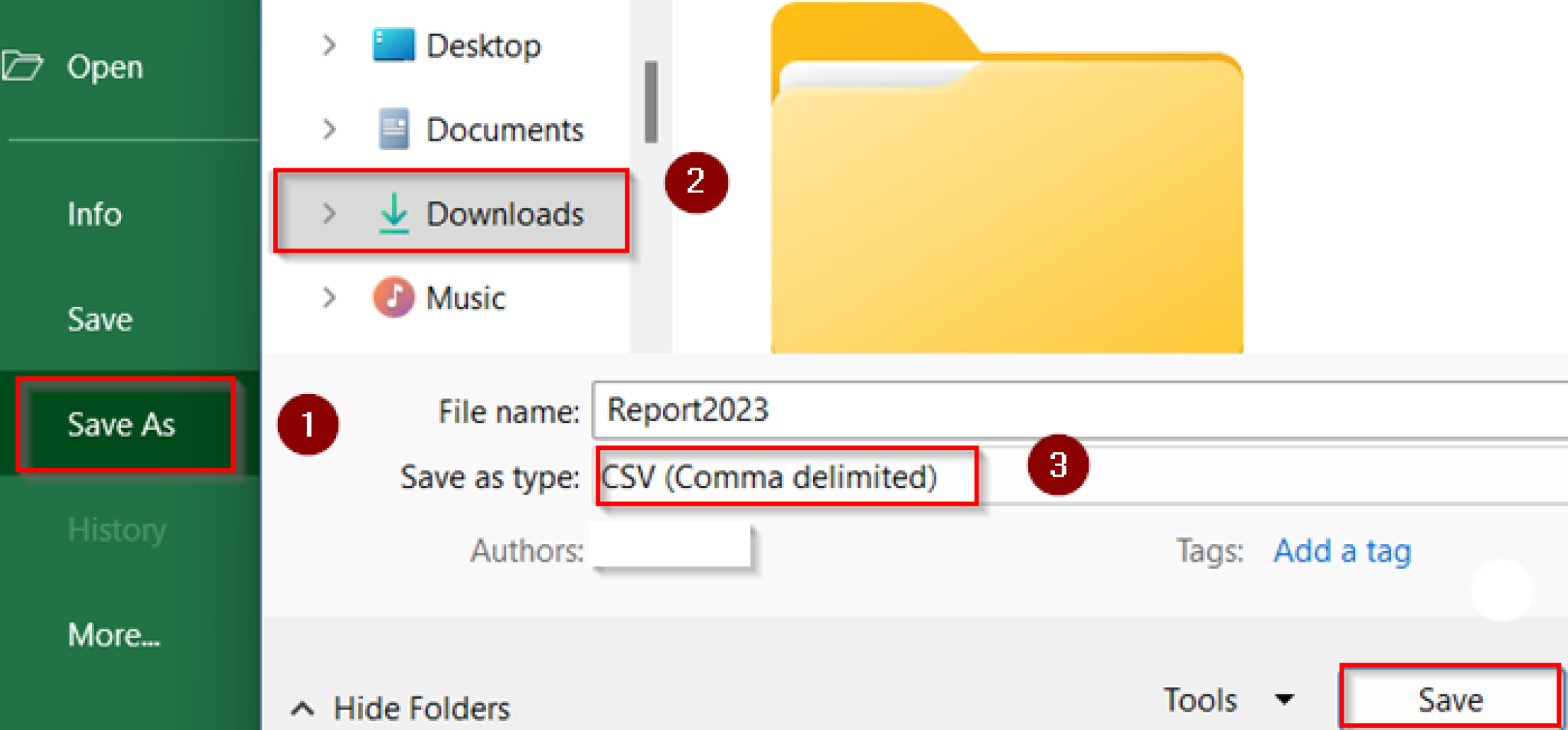Click the Save button
1568x730 pixels.
(x=1449, y=698)
